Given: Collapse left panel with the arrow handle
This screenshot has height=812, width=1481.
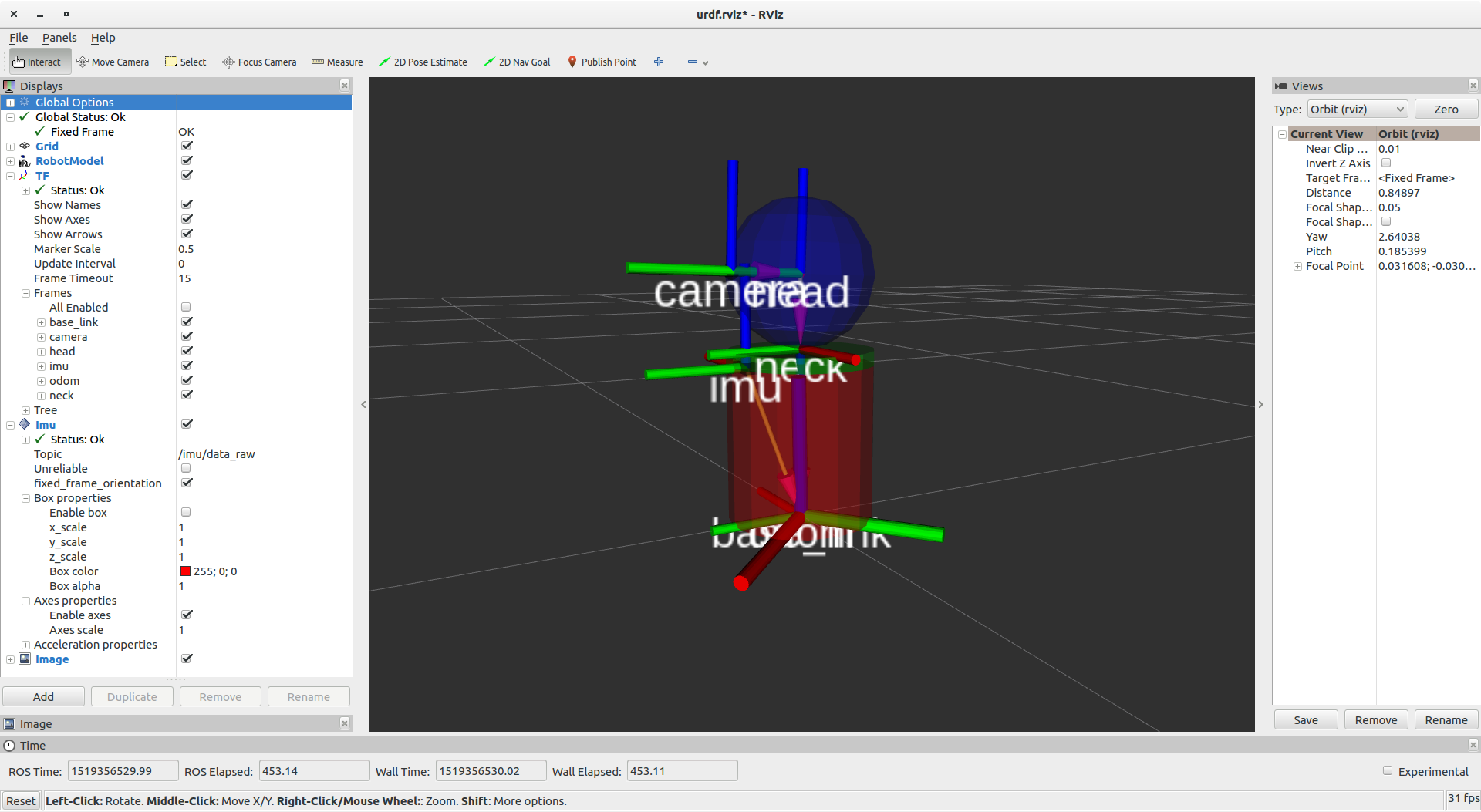Looking at the screenshot, I should [363, 404].
